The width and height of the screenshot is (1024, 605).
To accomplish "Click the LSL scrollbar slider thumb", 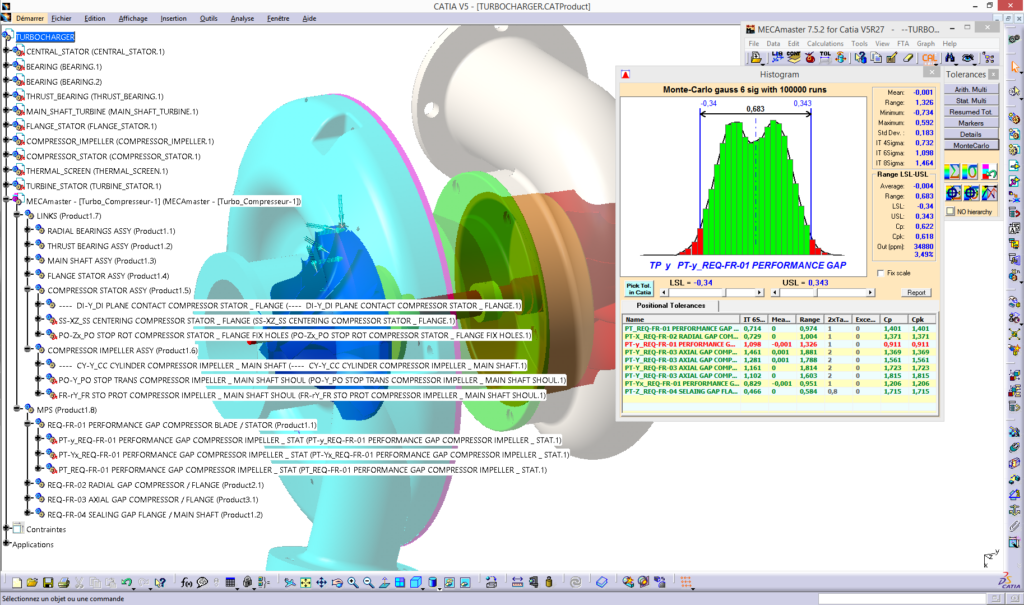I will tap(725, 293).
